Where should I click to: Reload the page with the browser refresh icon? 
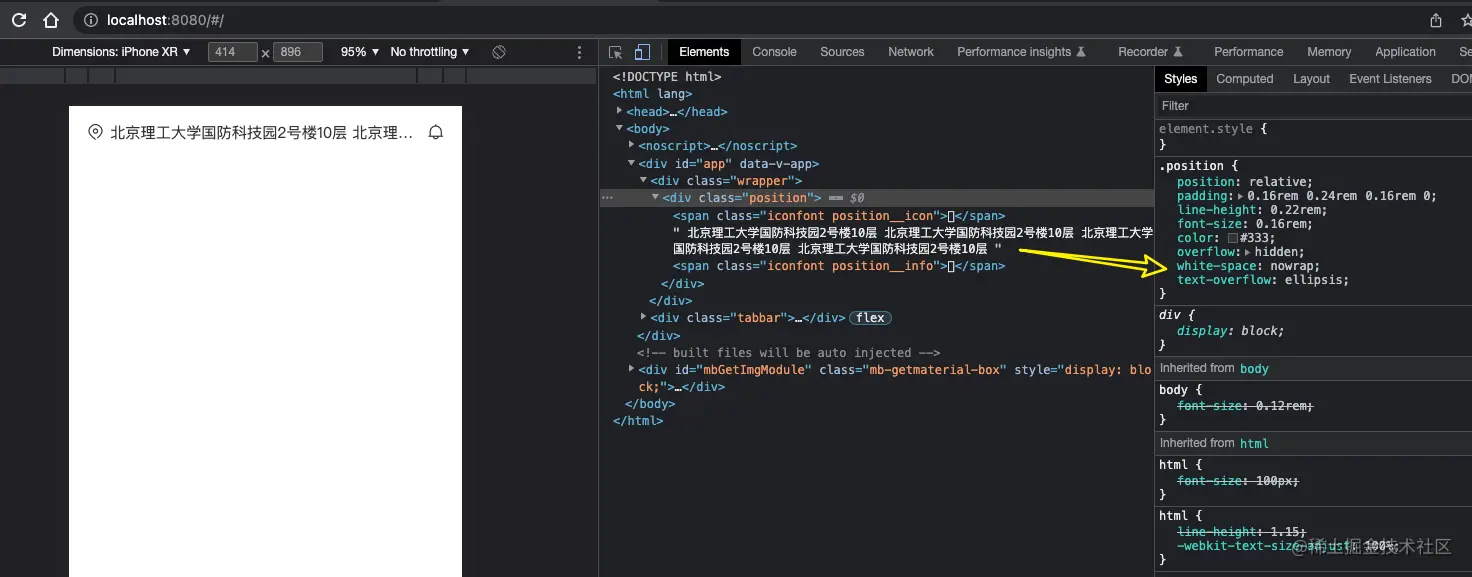pos(19,20)
